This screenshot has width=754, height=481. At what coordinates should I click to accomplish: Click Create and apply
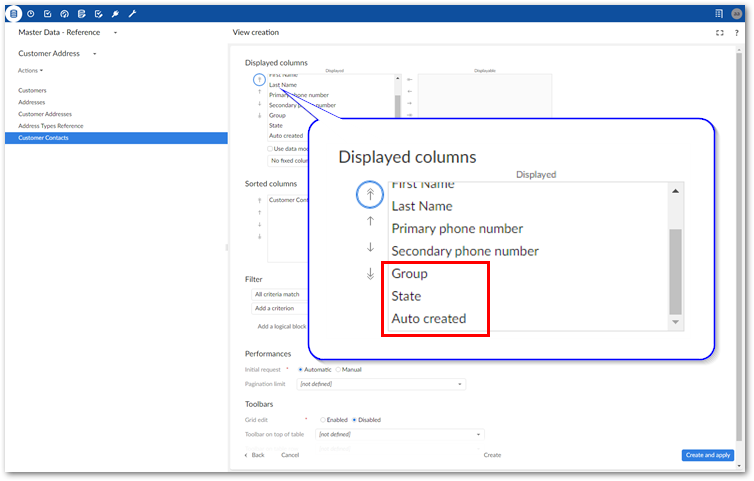(x=708, y=455)
